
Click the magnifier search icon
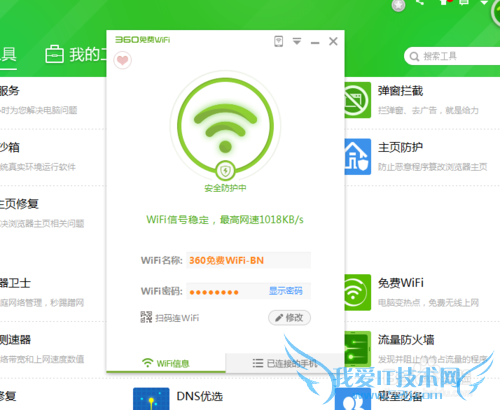414,57
